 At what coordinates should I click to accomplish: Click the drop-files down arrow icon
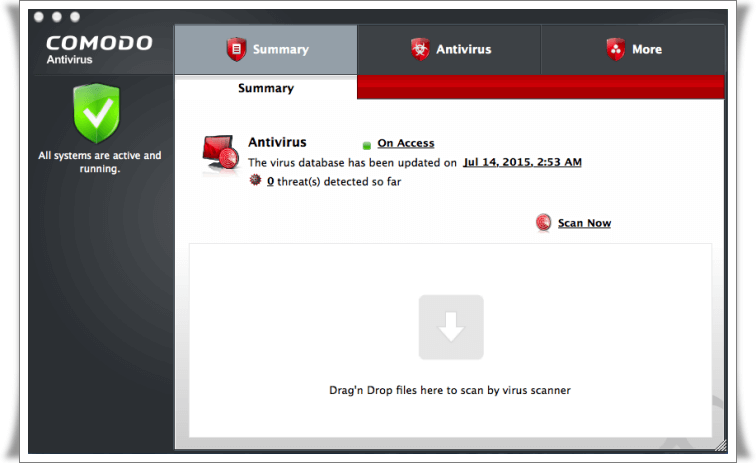tap(451, 327)
